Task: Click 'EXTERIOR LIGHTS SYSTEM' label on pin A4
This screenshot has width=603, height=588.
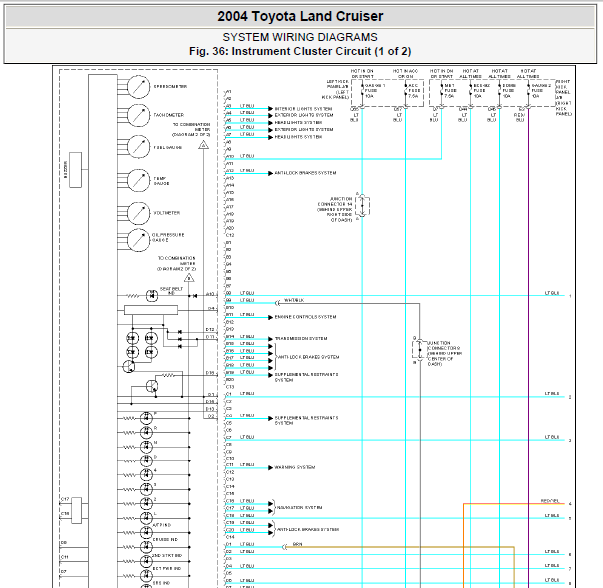Action: (x=304, y=115)
